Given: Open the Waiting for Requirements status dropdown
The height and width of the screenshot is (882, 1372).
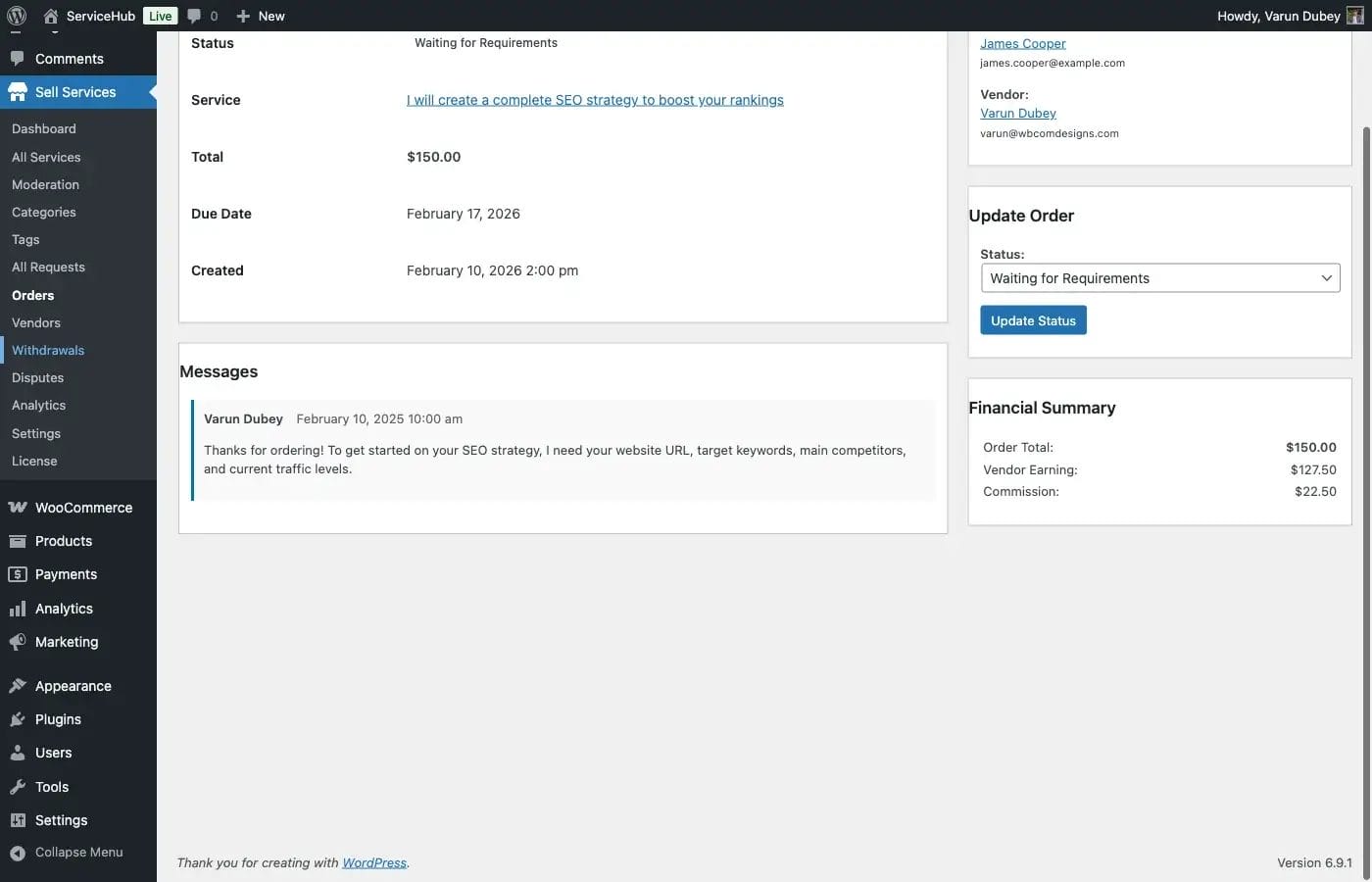Looking at the screenshot, I should [1160, 277].
